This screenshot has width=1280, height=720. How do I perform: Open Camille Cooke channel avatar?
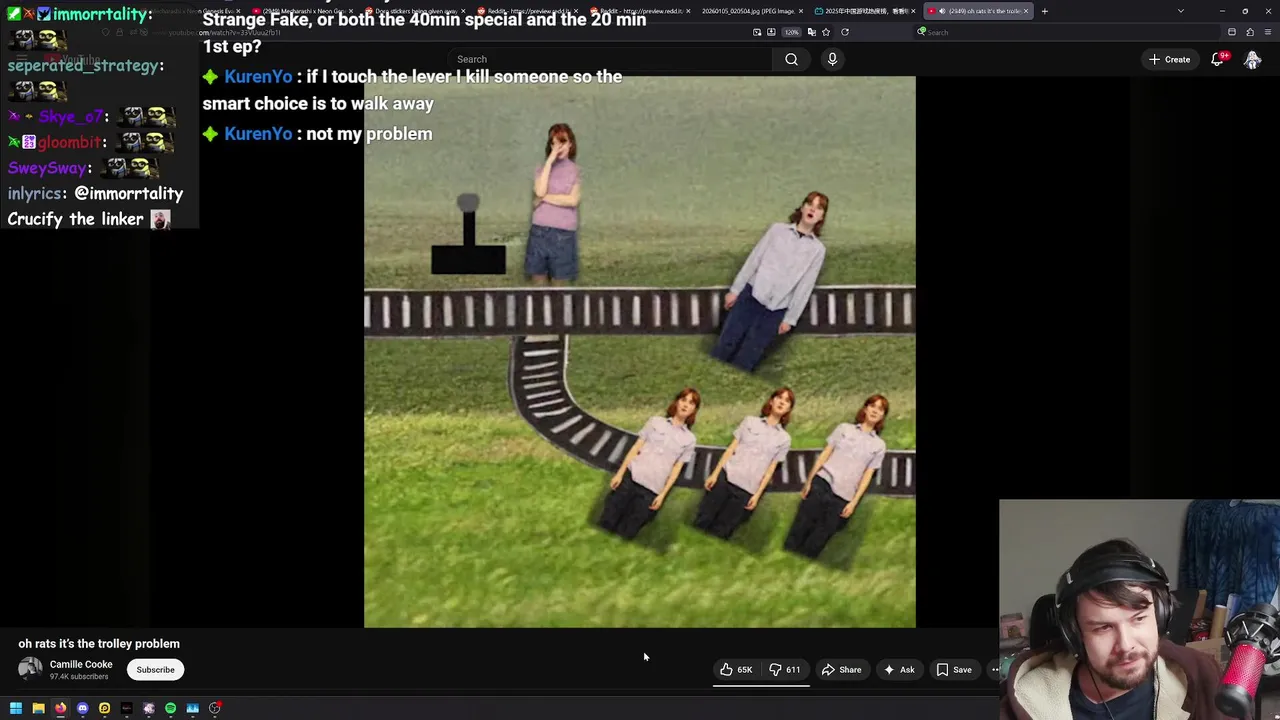[x=30, y=669]
